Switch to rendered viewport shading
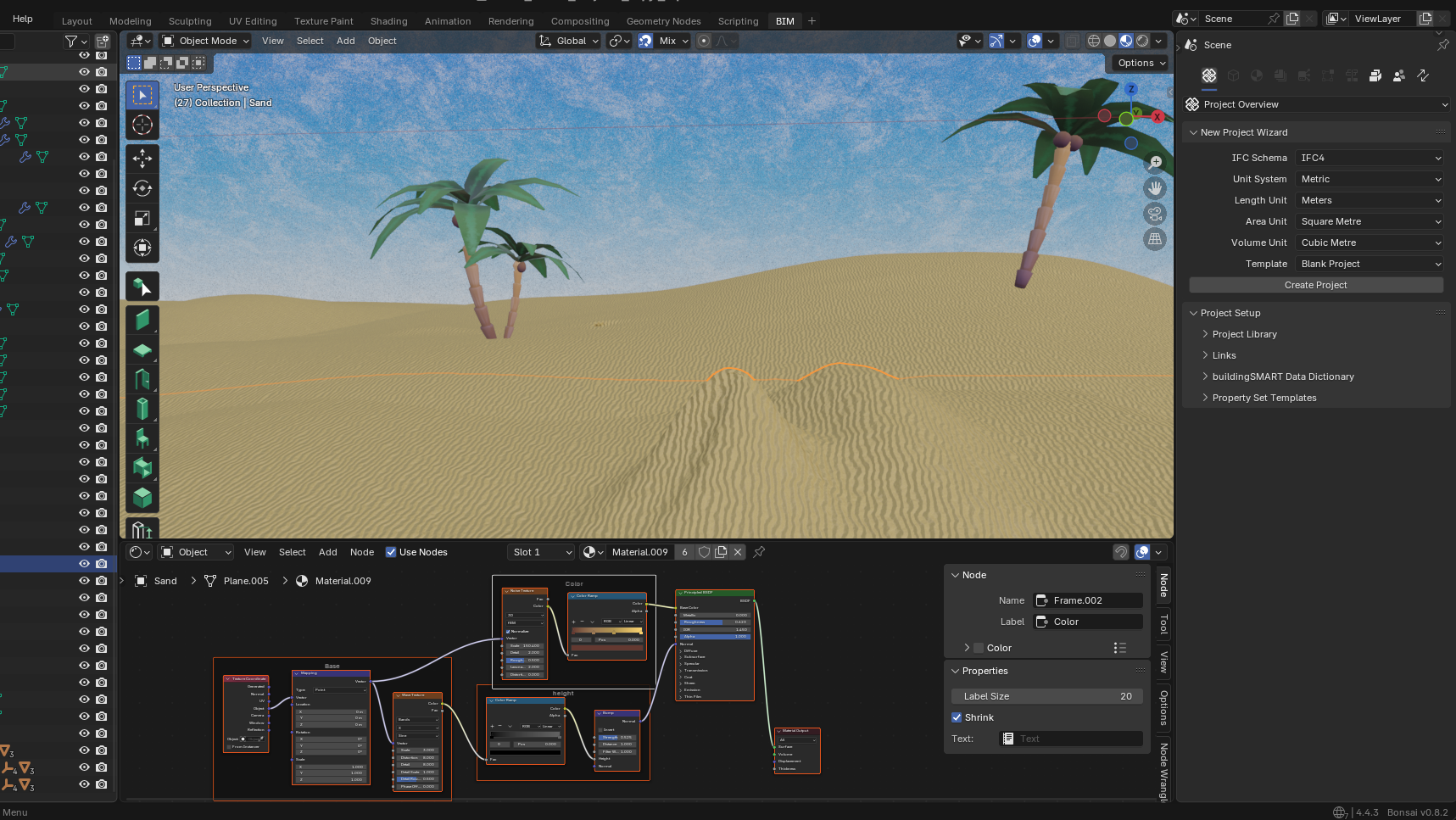The image size is (1456, 820). coord(1142,41)
